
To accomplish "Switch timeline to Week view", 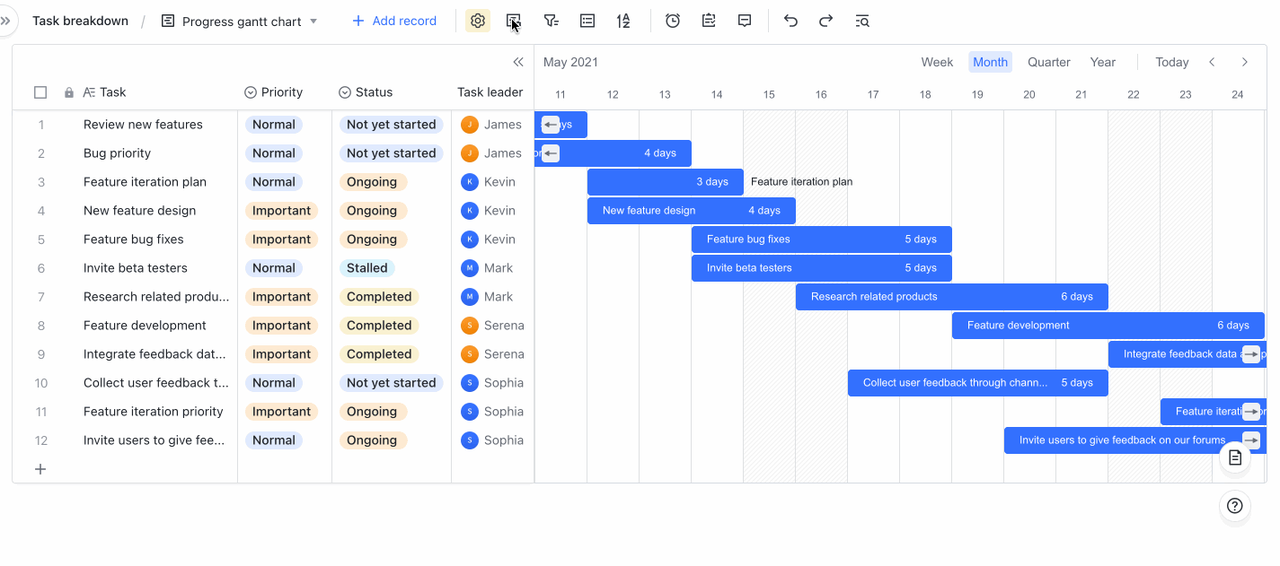I will click(937, 62).
